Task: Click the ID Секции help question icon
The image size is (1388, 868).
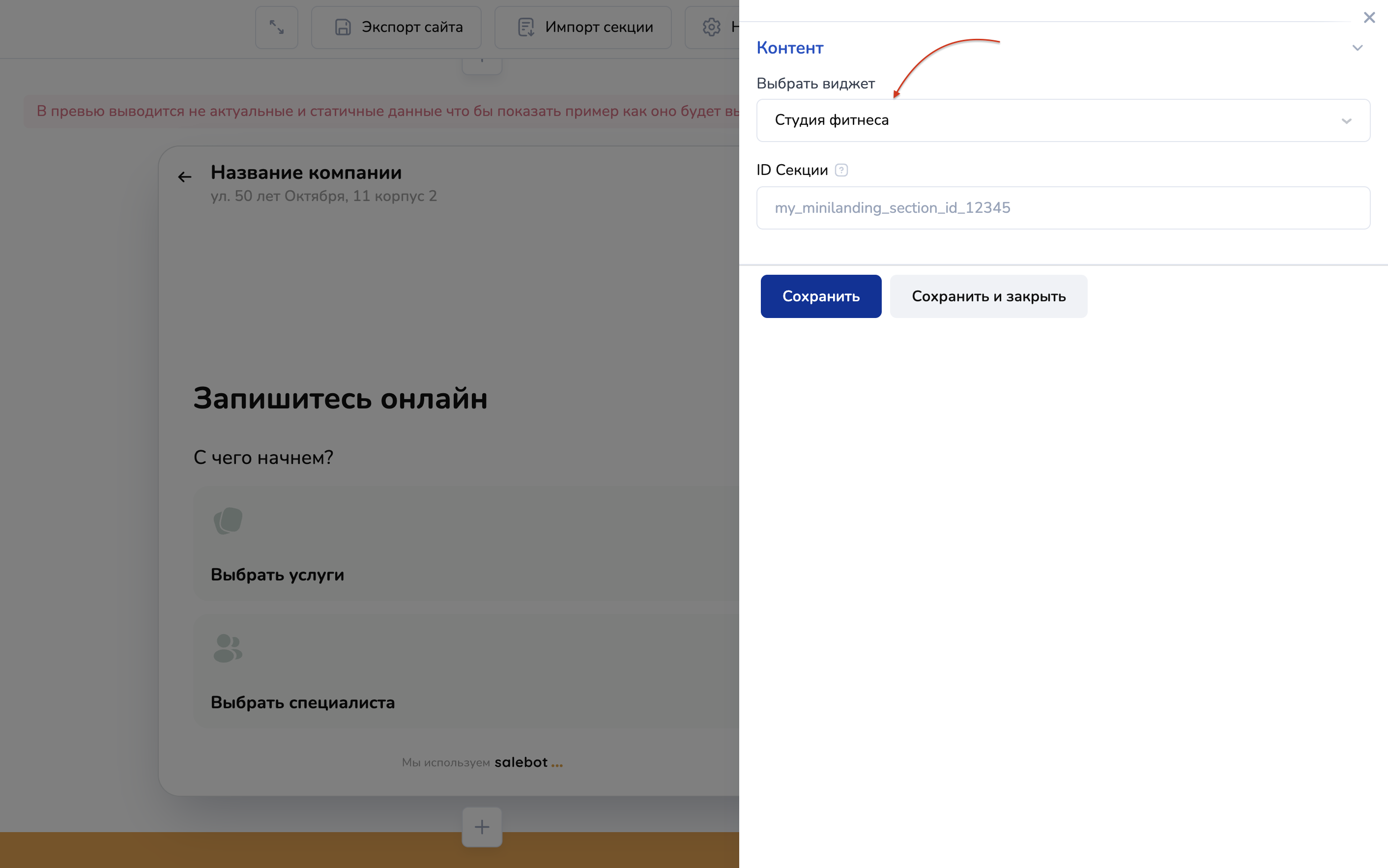Action: click(x=841, y=170)
